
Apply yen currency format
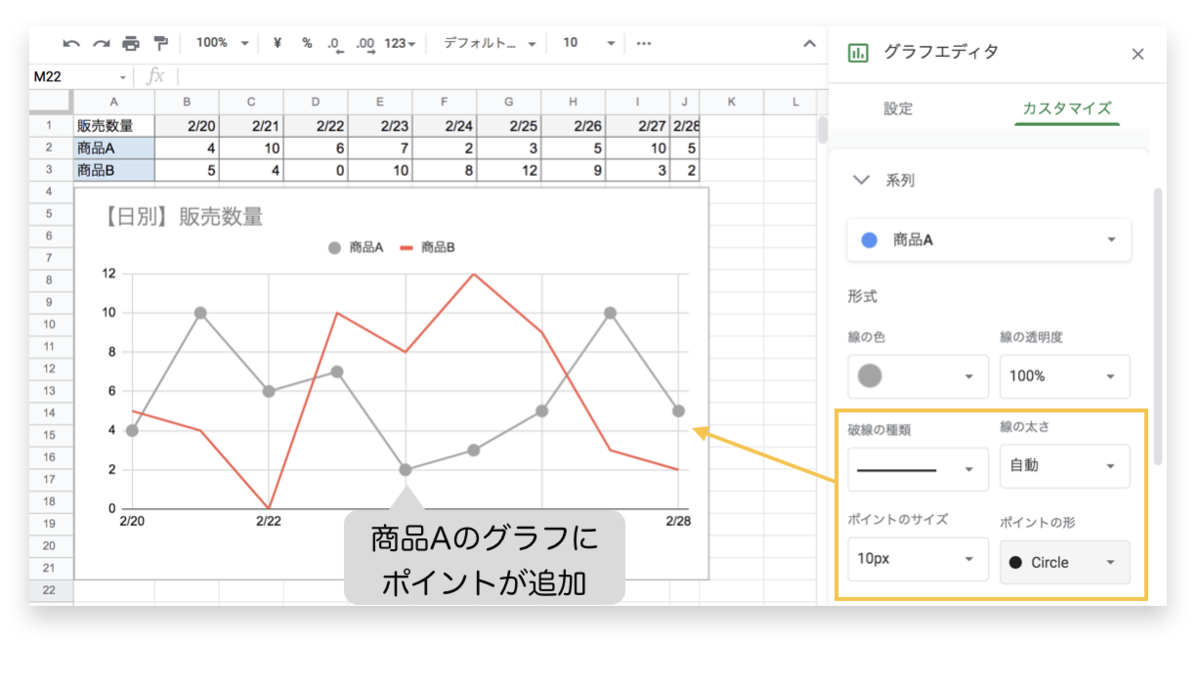(x=277, y=43)
